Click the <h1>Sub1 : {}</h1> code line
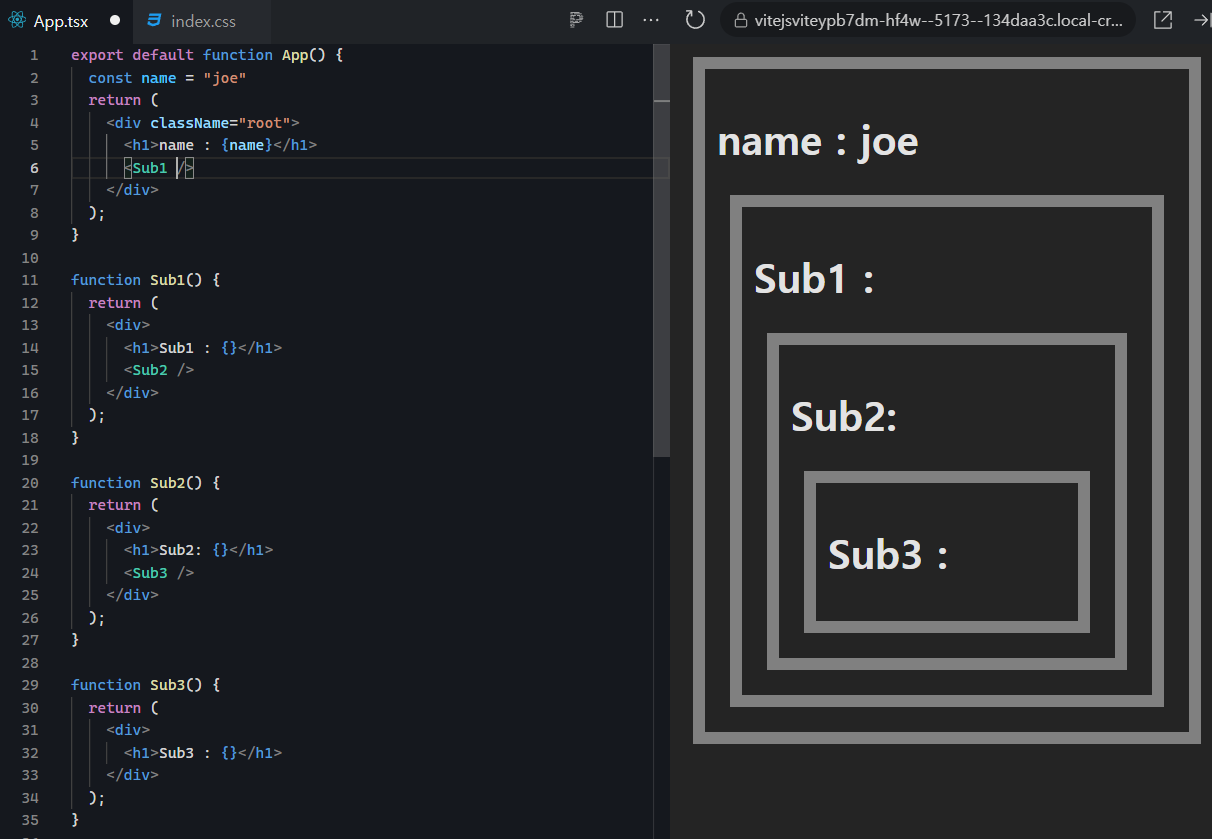 pos(202,348)
